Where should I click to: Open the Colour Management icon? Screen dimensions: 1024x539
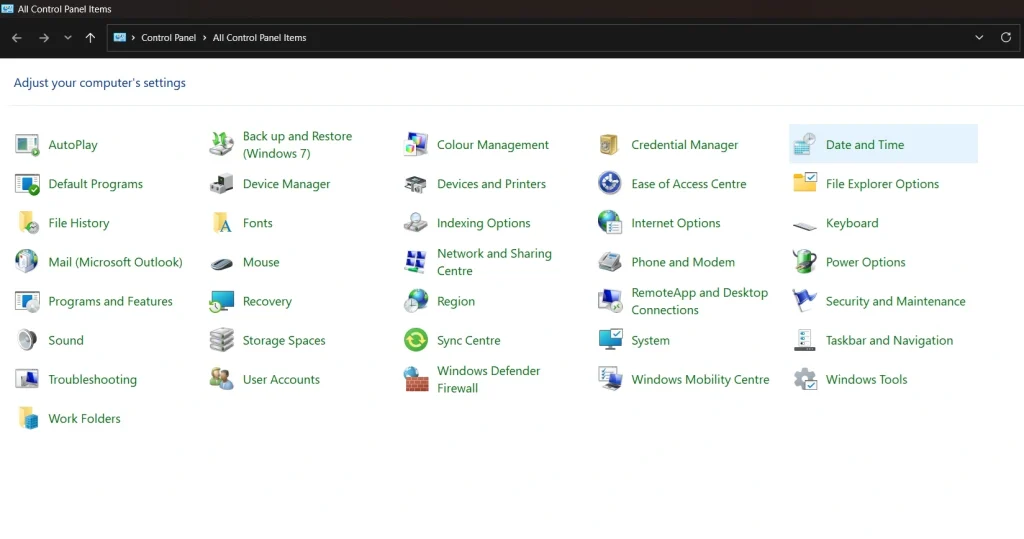[x=415, y=144]
